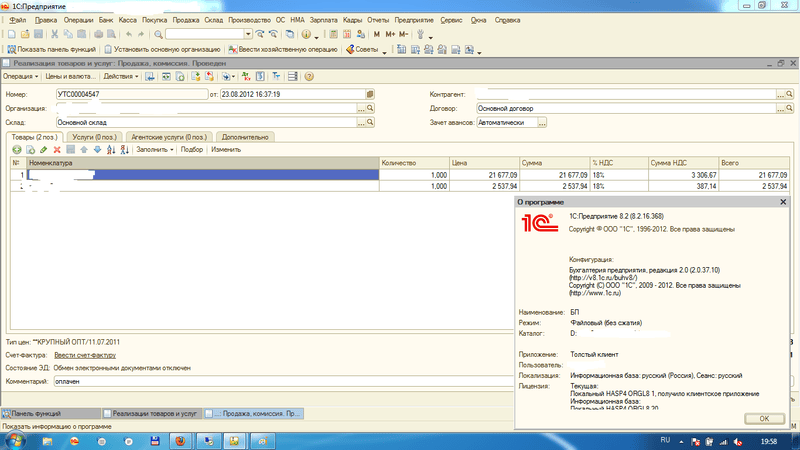Move row up with blue arrow
The image size is (800, 450).
84,149
